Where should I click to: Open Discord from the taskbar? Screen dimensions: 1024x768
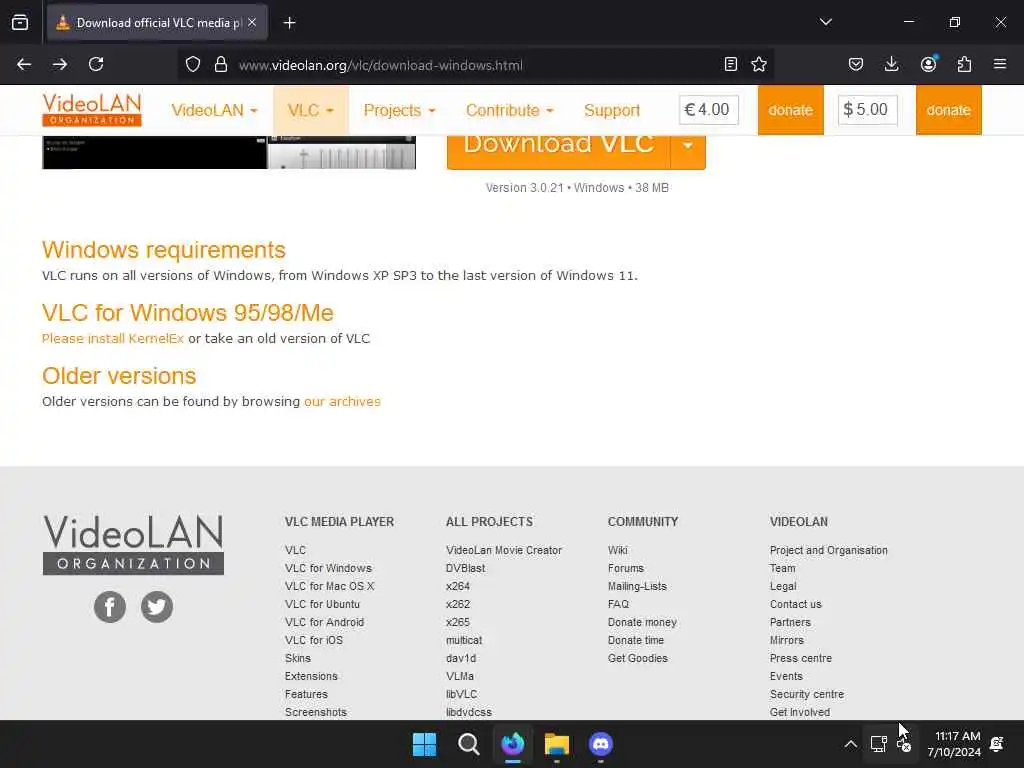tap(601, 744)
